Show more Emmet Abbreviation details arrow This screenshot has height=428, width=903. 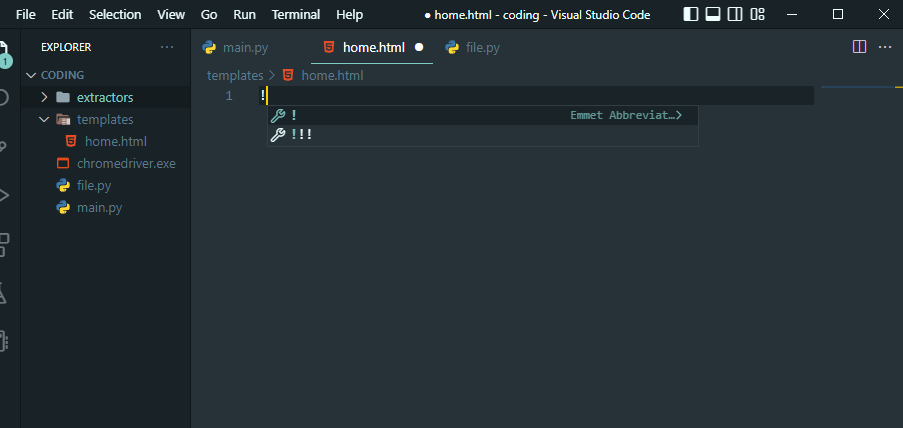[679, 115]
